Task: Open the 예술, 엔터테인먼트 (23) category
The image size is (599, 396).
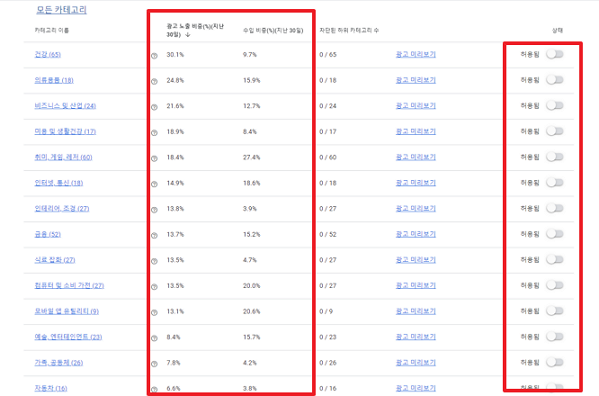Action: click(68, 337)
